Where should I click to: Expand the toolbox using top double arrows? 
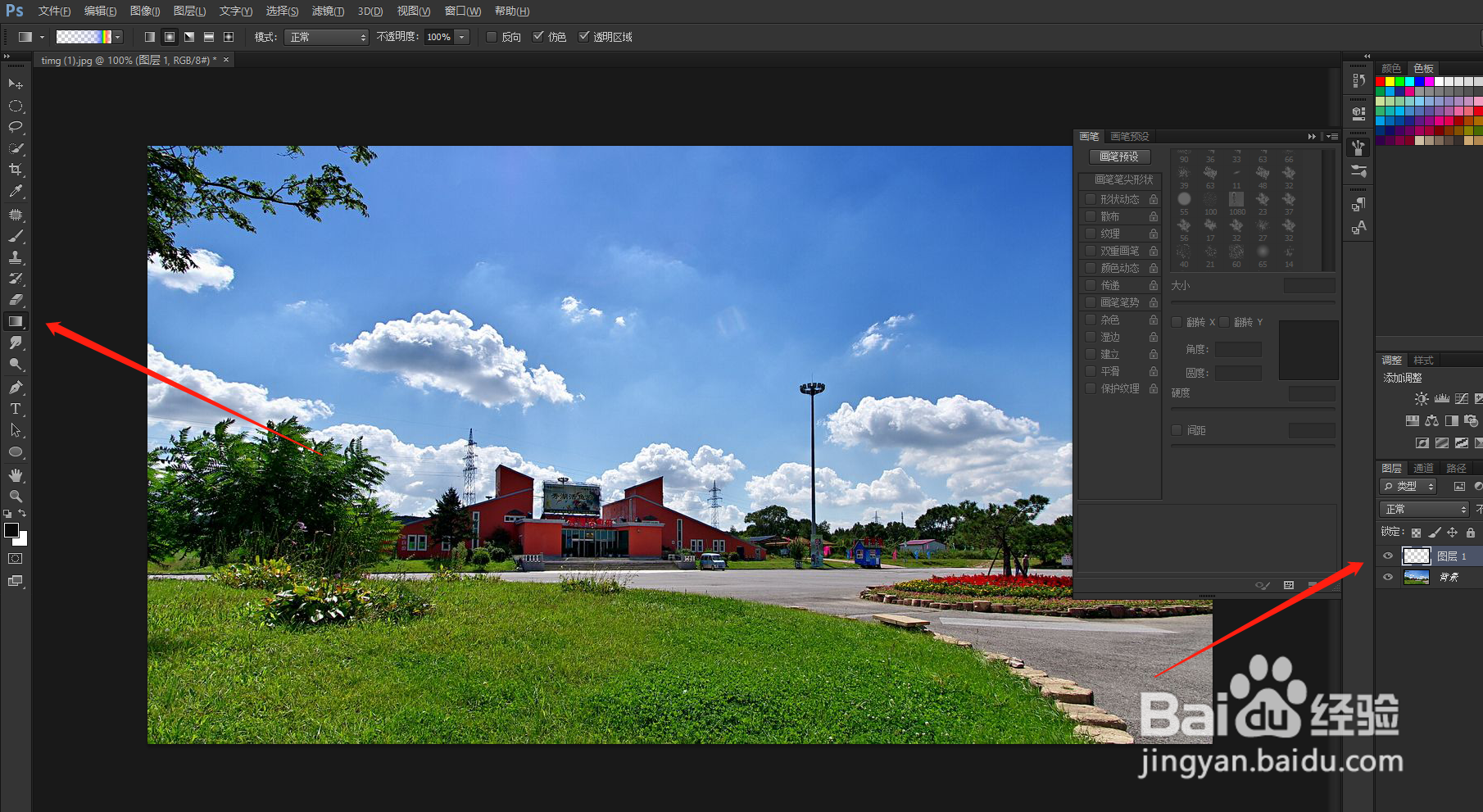7,57
